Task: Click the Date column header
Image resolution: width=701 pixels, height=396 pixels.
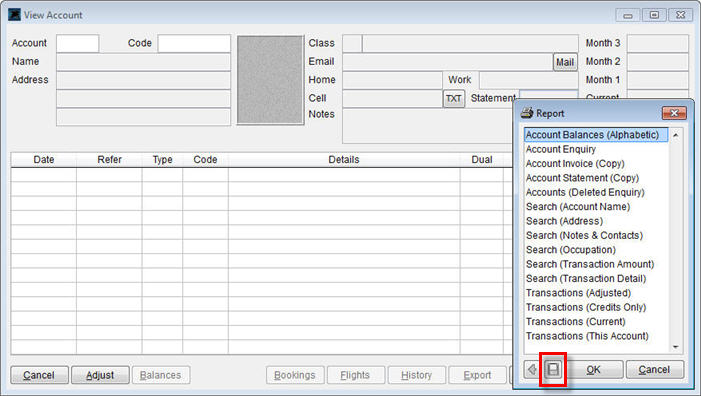Action: point(44,160)
